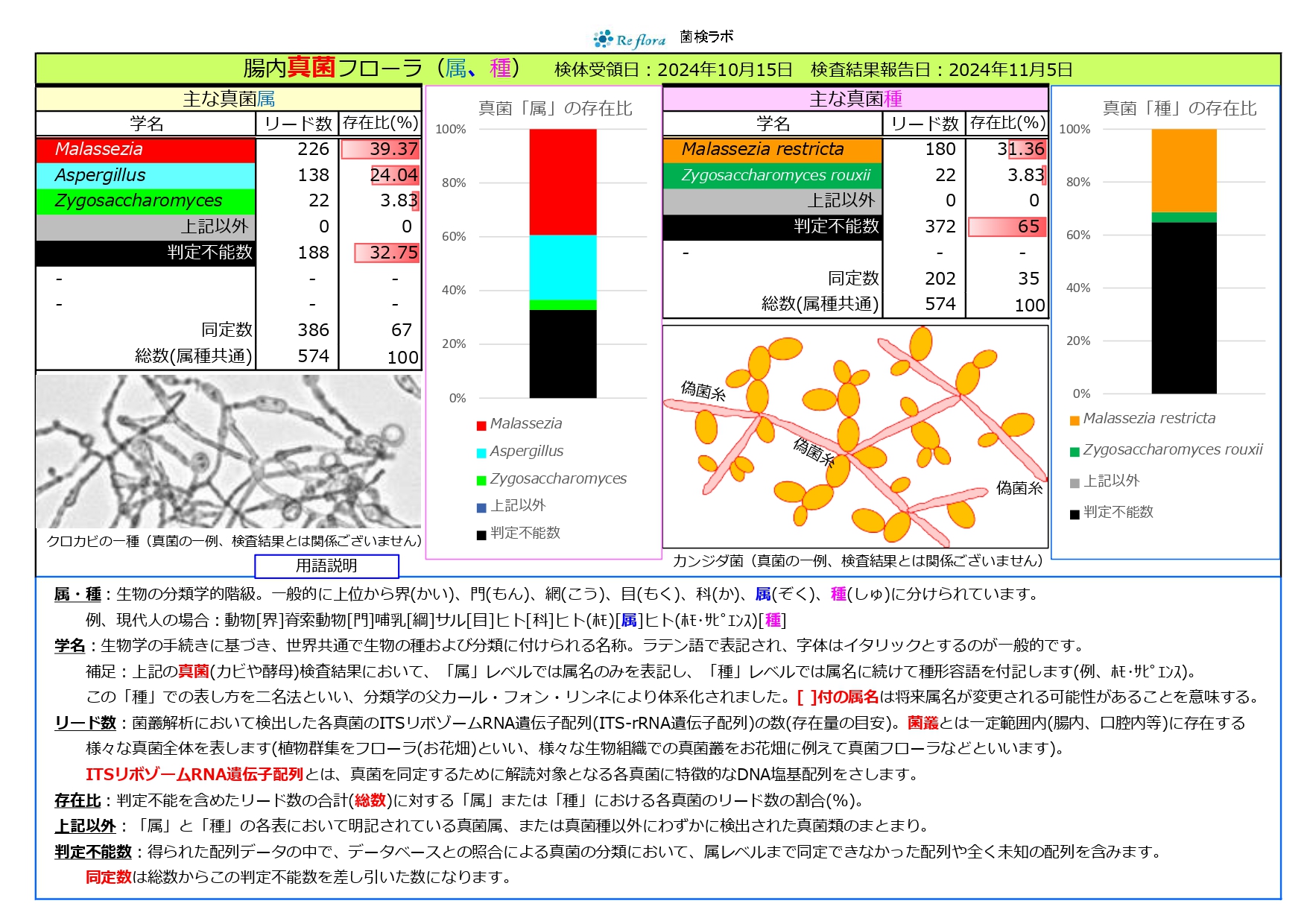The image size is (1307, 924).
Task: Click the 39.37 percentage cell
Action: tap(380, 149)
